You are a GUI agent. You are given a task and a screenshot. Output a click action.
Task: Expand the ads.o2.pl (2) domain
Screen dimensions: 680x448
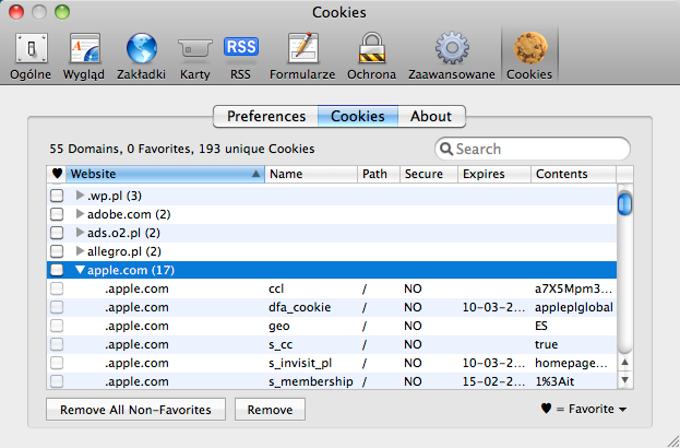[80, 232]
